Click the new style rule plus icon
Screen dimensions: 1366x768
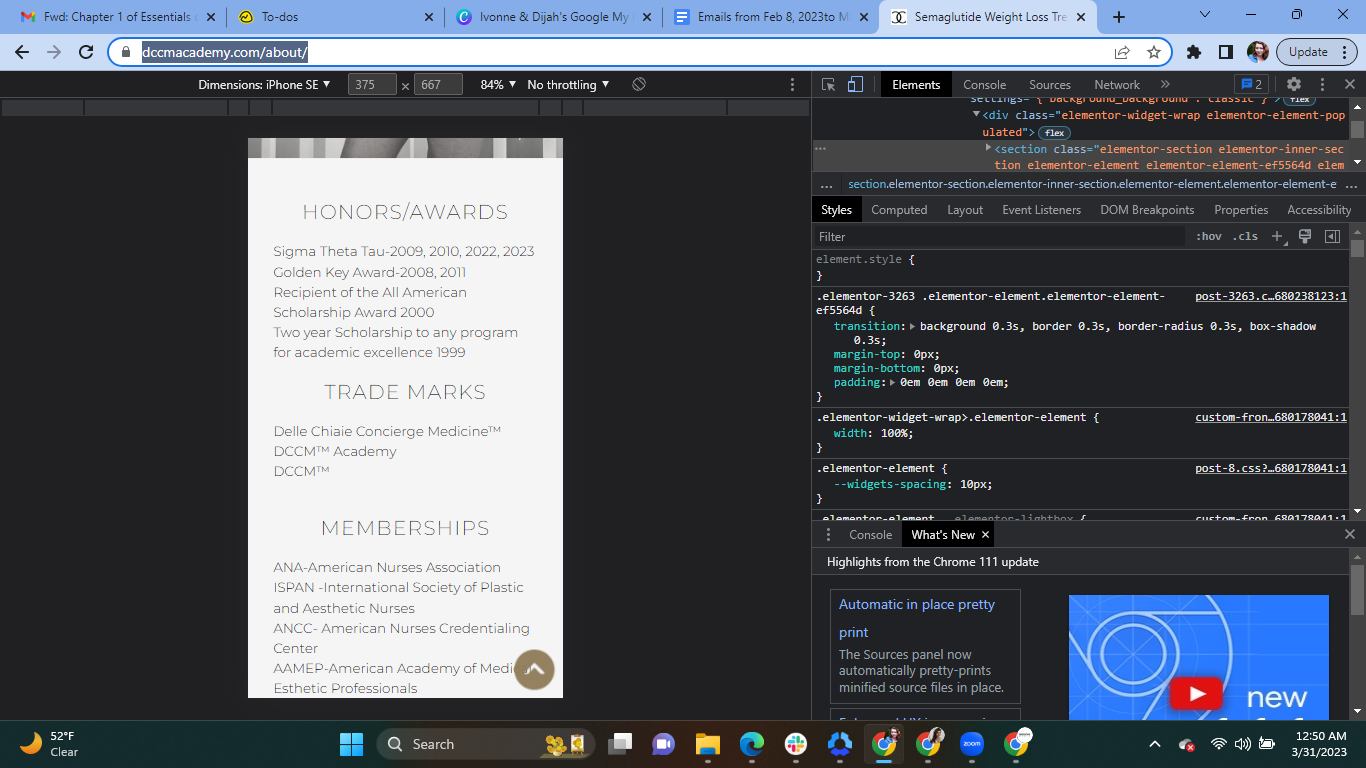pos(1277,237)
